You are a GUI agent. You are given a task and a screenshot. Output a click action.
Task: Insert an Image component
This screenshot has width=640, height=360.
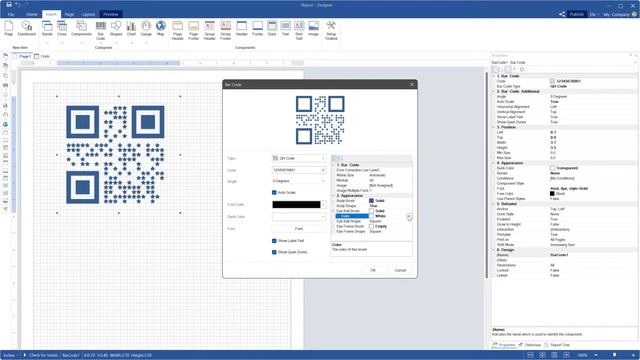313,29
